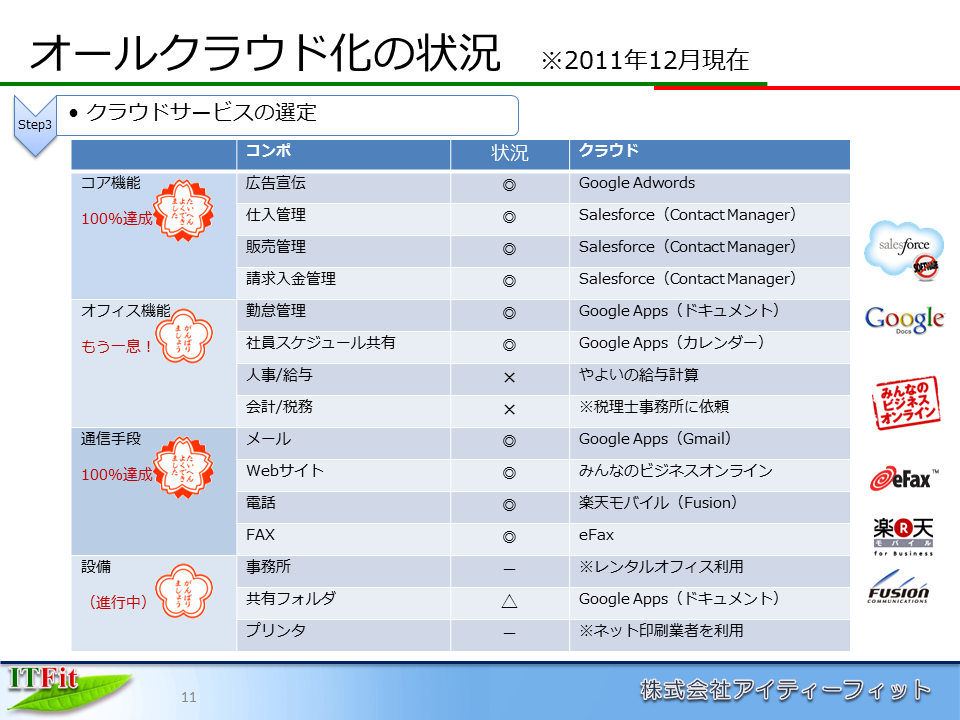The width and height of the screenshot is (960, 720).
Task: Click the Google Docs logo
Action: pos(904,320)
